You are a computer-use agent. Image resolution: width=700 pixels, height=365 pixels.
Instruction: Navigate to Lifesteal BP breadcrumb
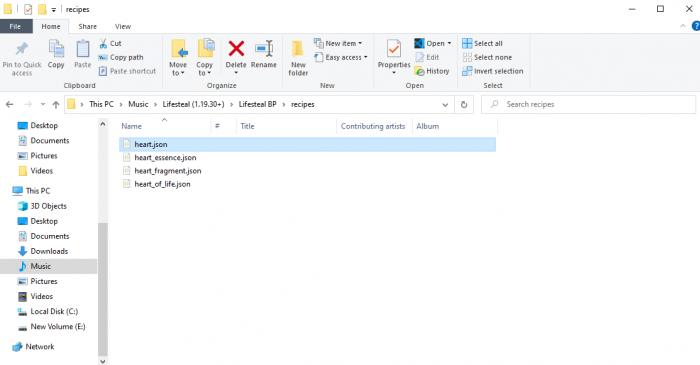258,104
